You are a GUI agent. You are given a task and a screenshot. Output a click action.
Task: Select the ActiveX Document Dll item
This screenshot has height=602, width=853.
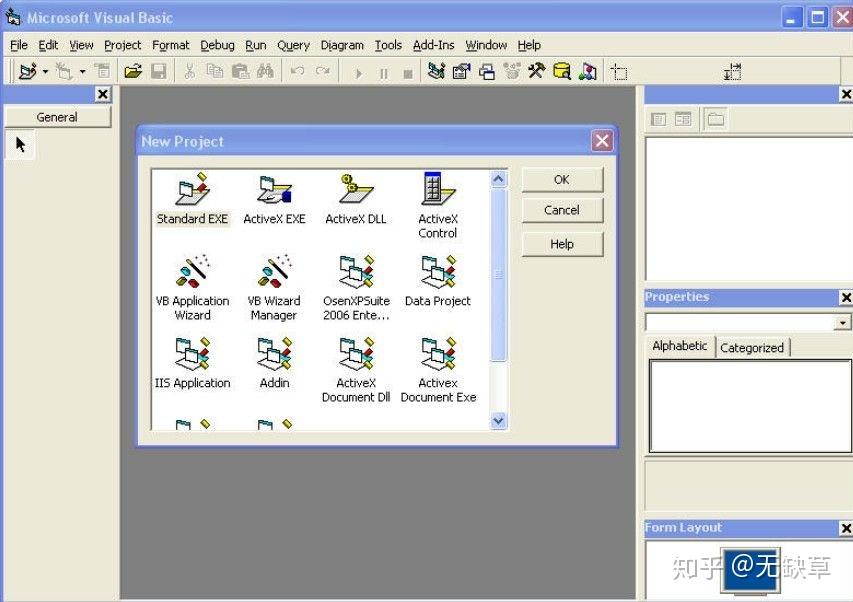point(356,370)
